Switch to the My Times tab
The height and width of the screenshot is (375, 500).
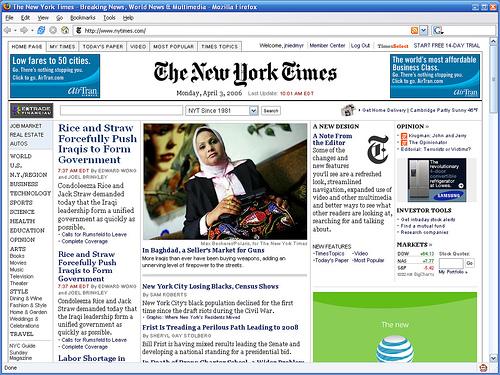(62, 47)
